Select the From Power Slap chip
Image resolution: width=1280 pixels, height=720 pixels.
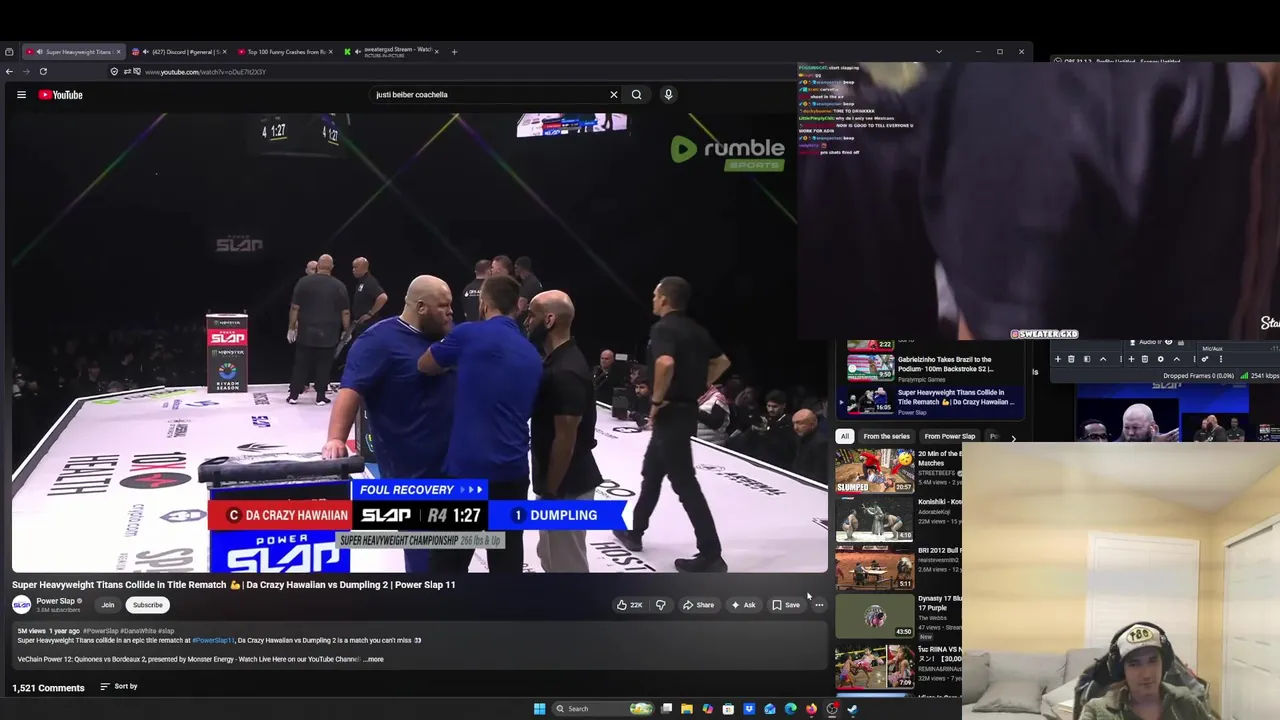[x=949, y=437]
